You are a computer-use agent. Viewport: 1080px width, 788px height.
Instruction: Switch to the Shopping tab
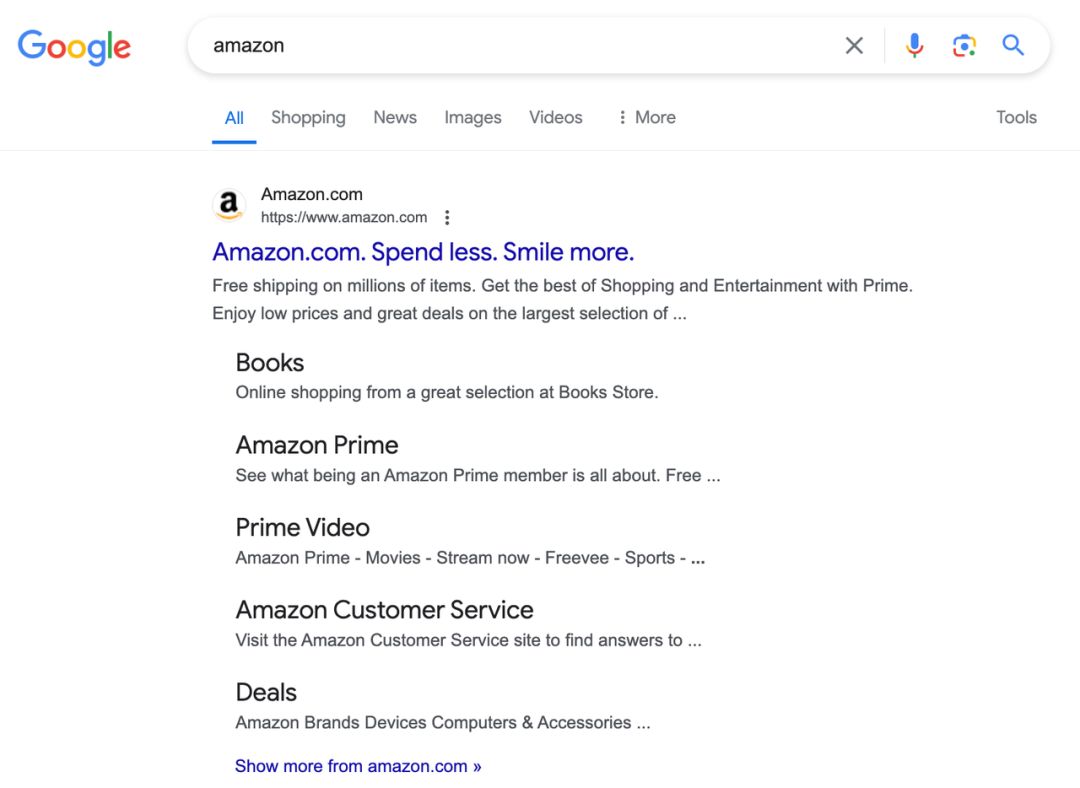pos(308,117)
